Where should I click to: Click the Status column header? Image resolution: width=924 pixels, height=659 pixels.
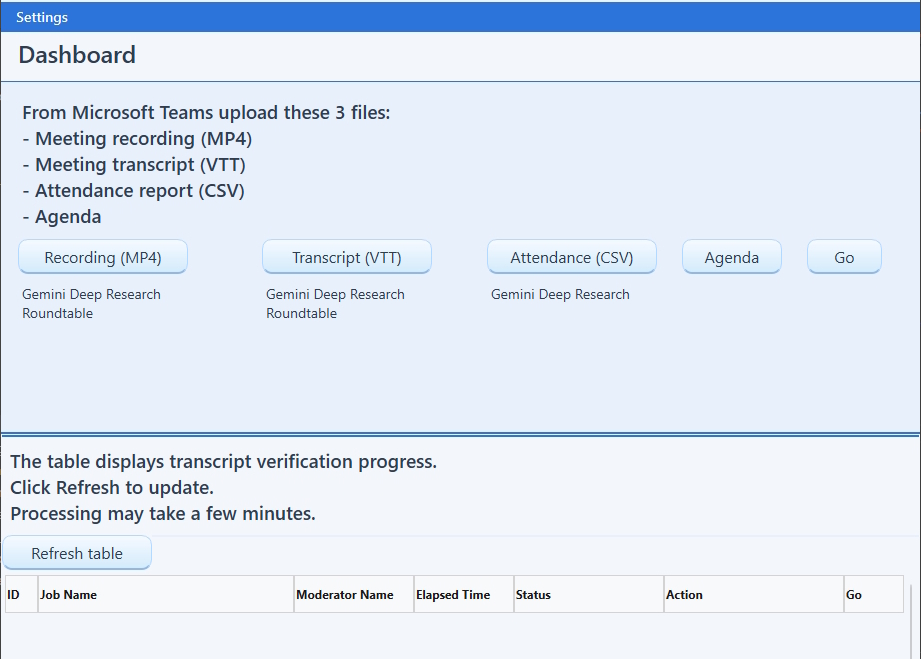589,594
